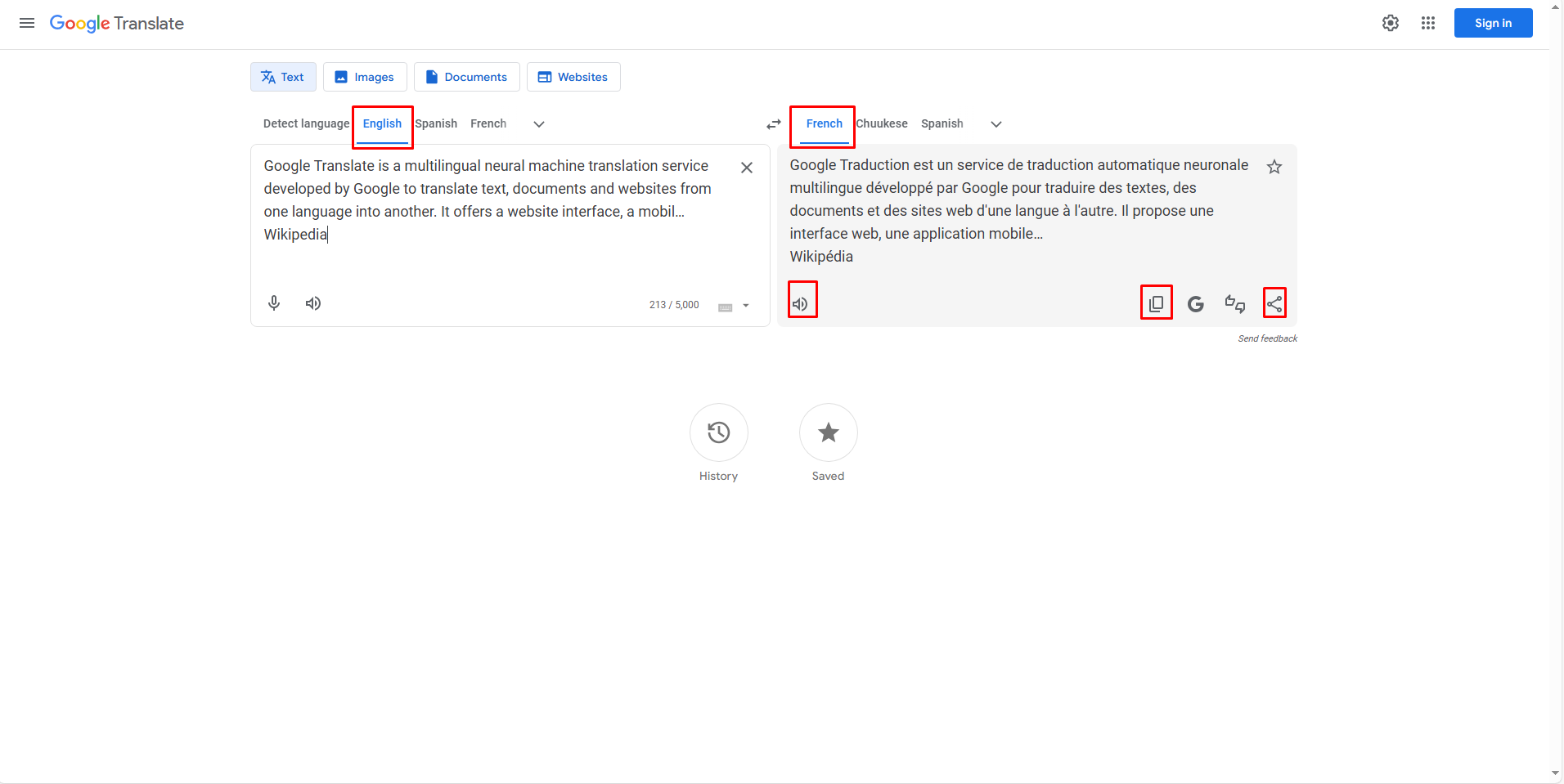
Task: Click inside the source text box
Action: (x=491, y=204)
